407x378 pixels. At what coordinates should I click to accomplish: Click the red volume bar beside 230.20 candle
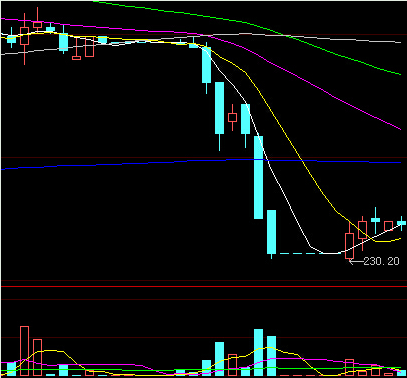tap(349, 368)
